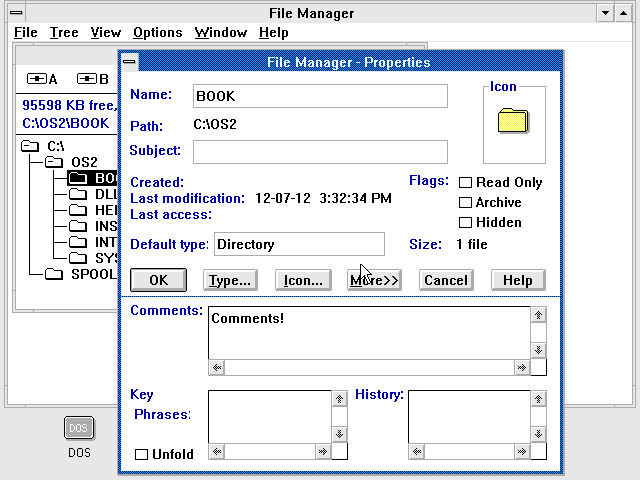The width and height of the screenshot is (640, 480).
Task: Open the Window menu
Action: [x=221, y=32]
